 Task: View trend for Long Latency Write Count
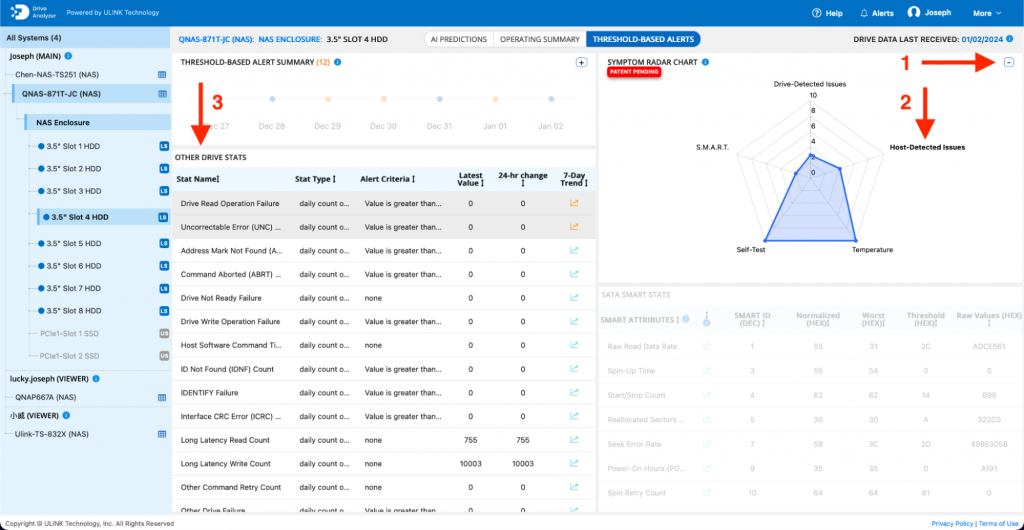coord(574,463)
